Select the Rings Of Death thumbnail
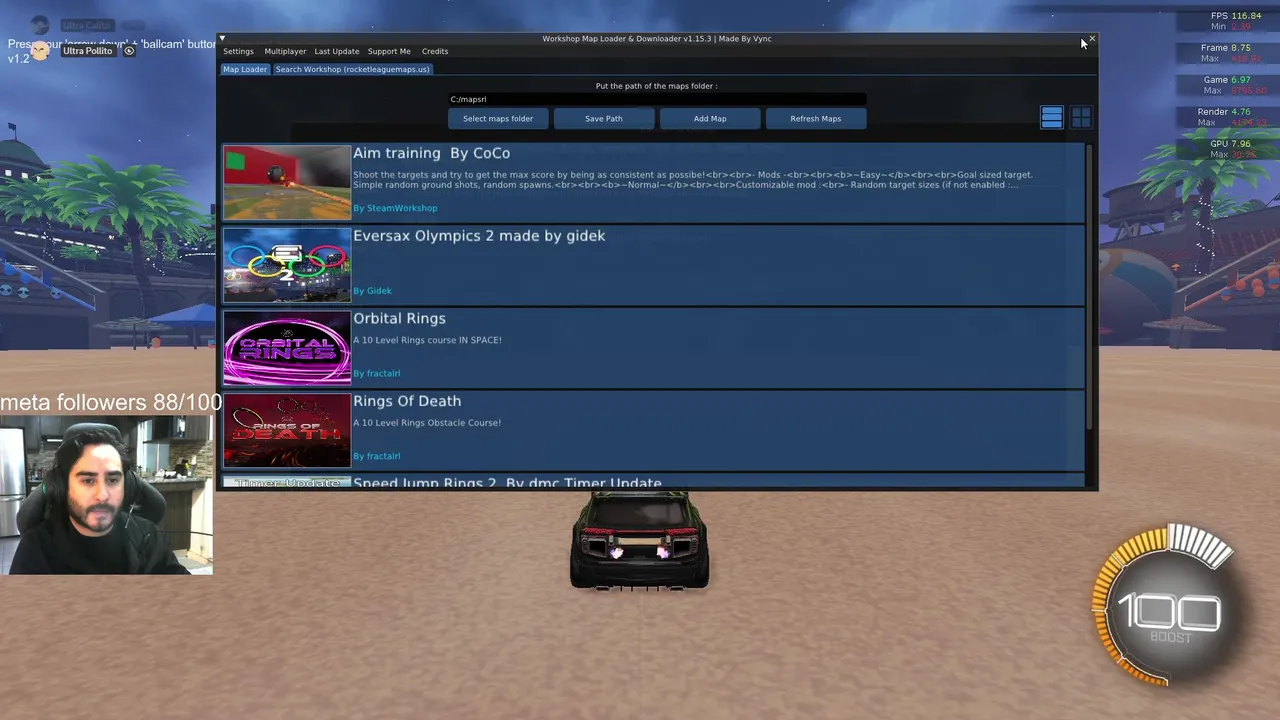Viewport: 1280px width, 720px height. (x=287, y=431)
